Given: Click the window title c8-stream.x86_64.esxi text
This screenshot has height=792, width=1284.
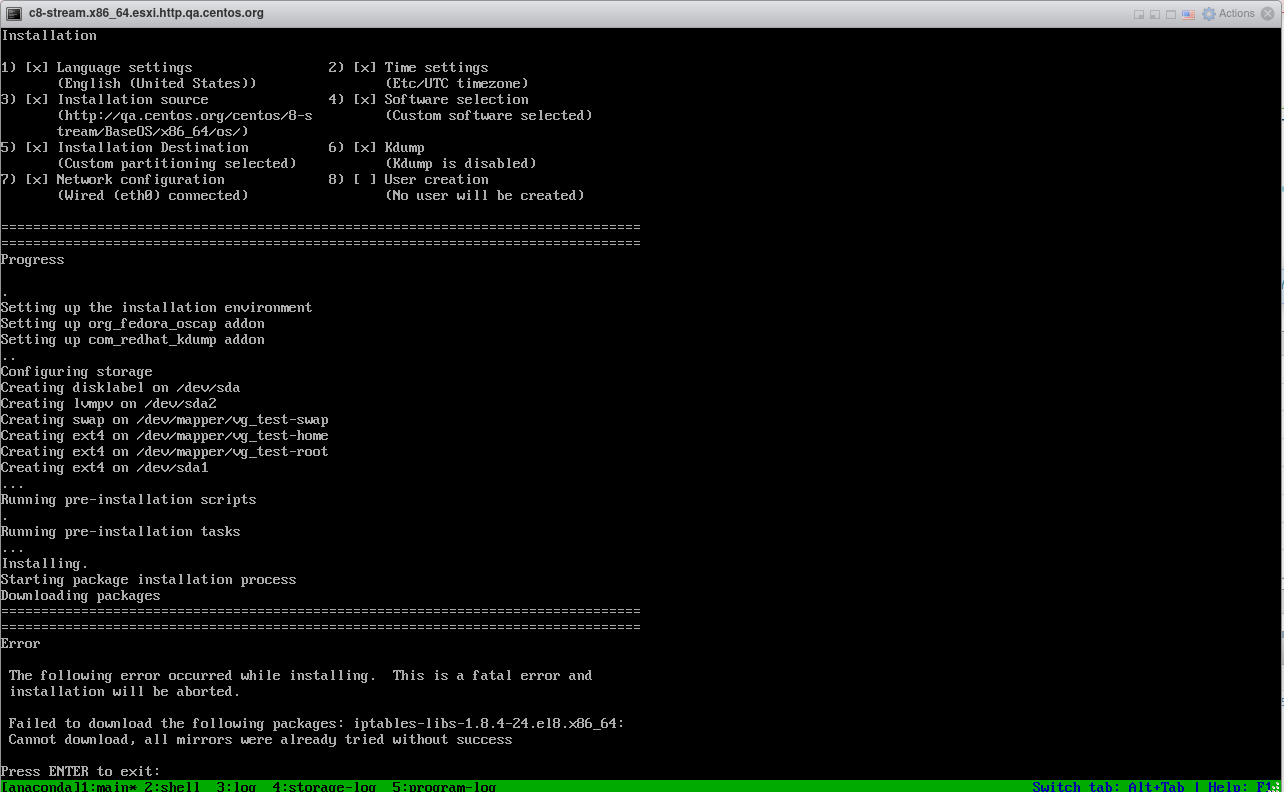Looking at the screenshot, I should pos(146,14).
